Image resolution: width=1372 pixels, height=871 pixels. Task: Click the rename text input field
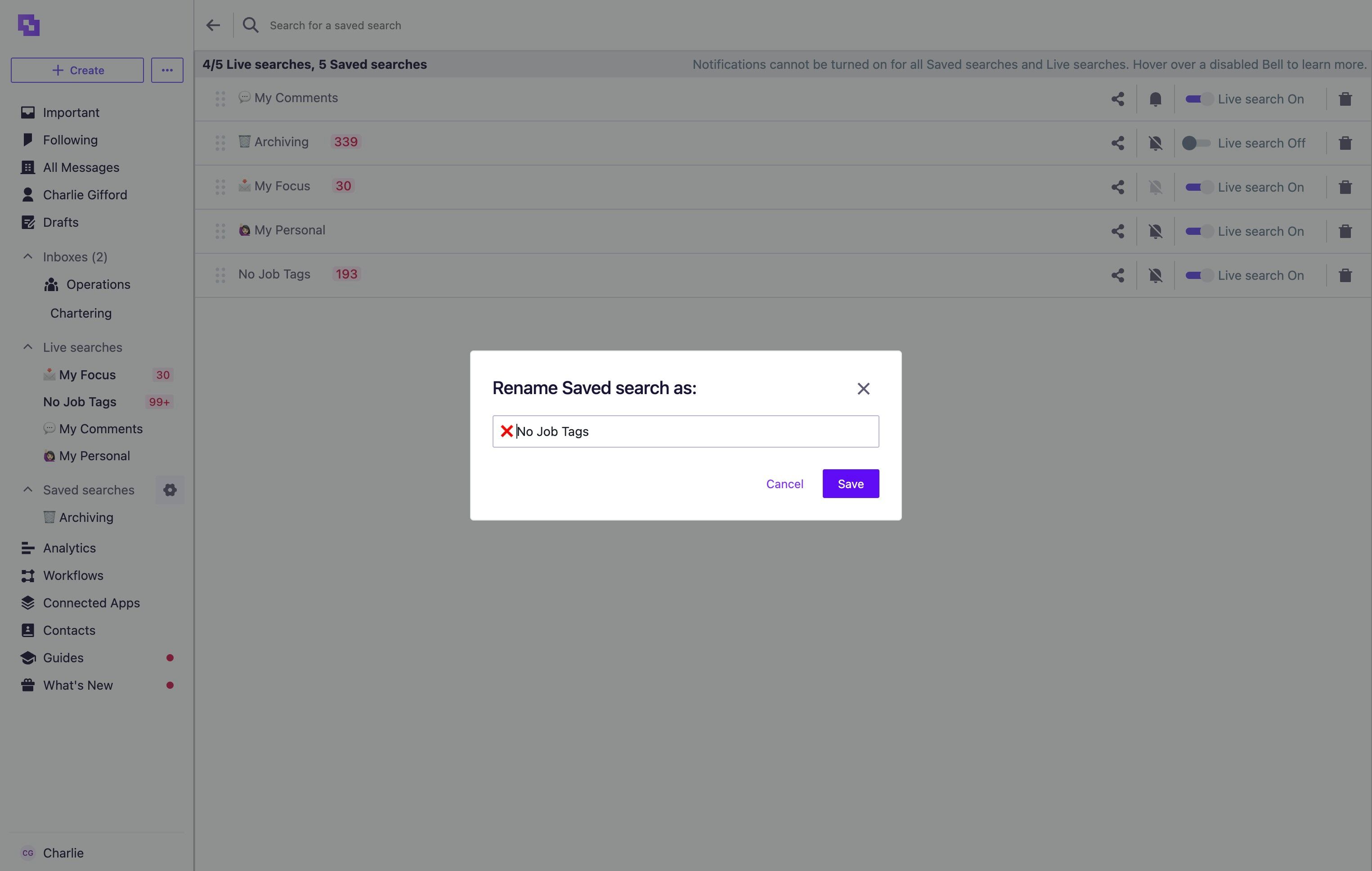pyautogui.click(x=686, y=431)
